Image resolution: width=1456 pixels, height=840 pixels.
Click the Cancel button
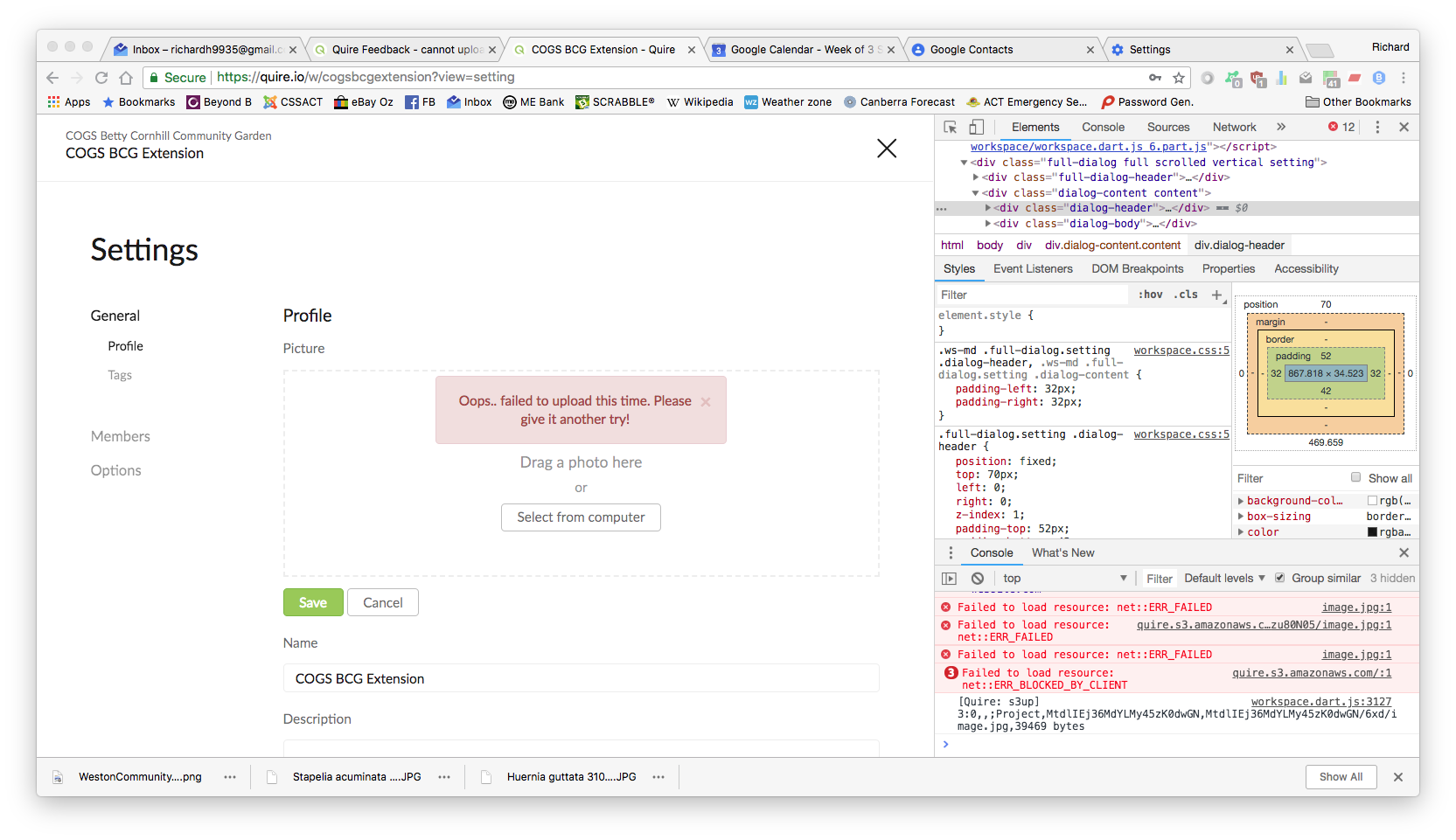(383, 602)
